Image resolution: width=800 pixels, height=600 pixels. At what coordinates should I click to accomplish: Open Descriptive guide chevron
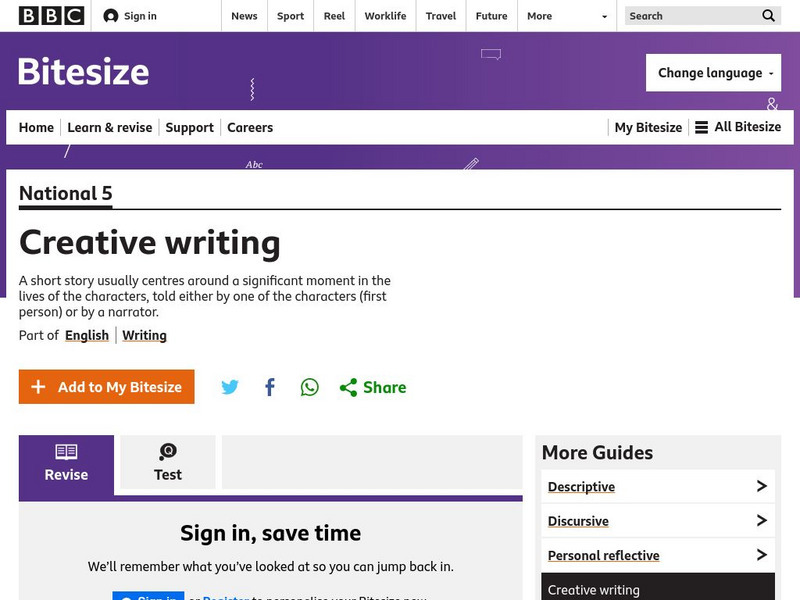click(x=762, y=486)
